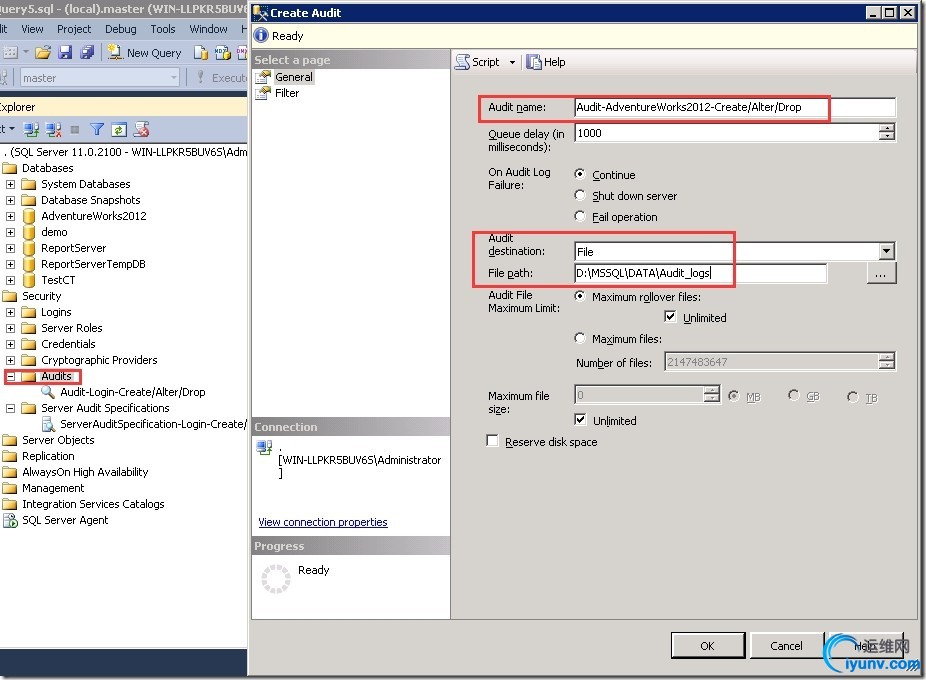
Task: Toggle the Unlimited checkbox under rollover files
Action: click(670, 317)
